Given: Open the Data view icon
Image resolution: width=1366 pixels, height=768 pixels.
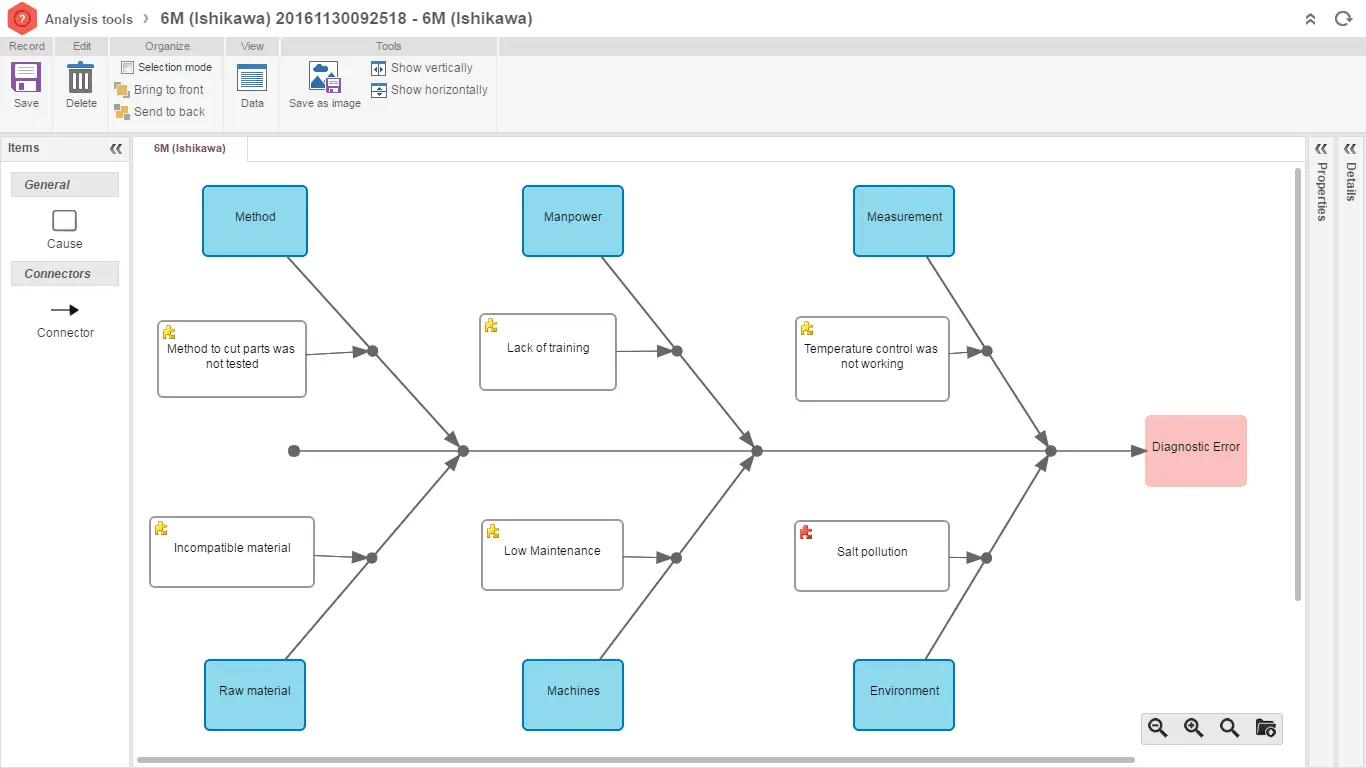Looking at the screenshot, I should click(x=252, y=78).
